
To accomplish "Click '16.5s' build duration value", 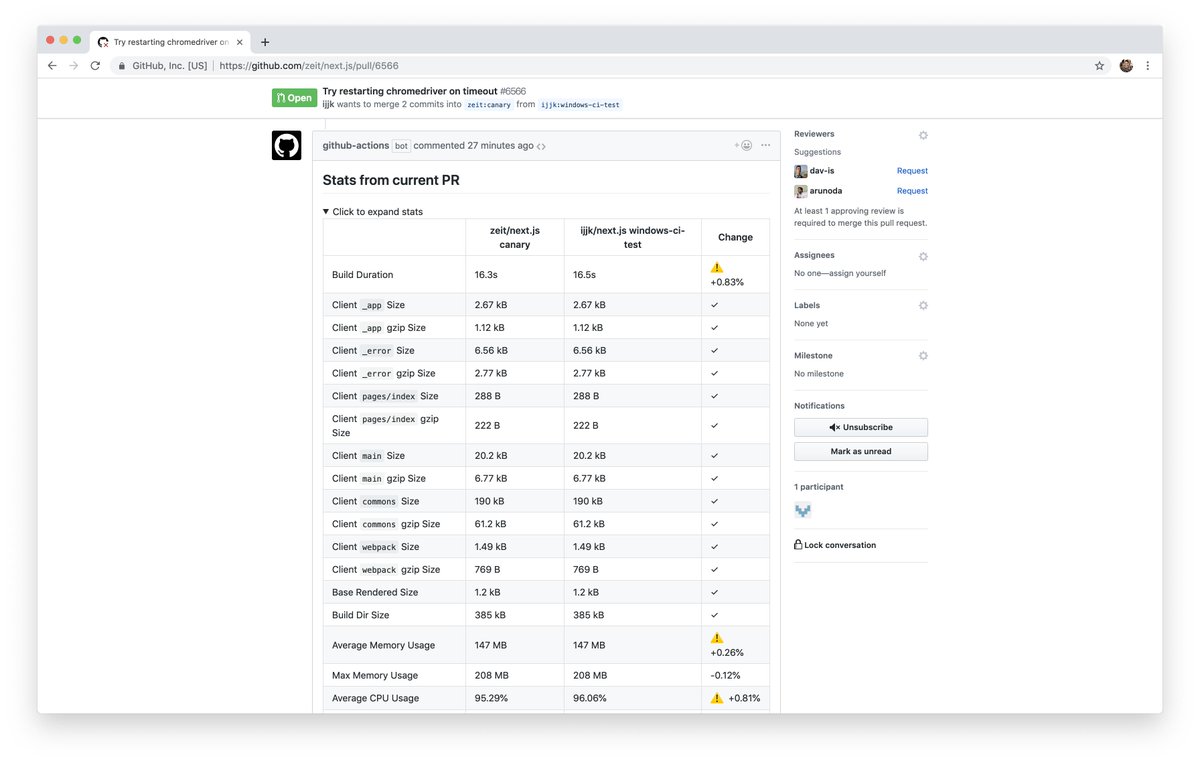I will [x=584, y=275].
